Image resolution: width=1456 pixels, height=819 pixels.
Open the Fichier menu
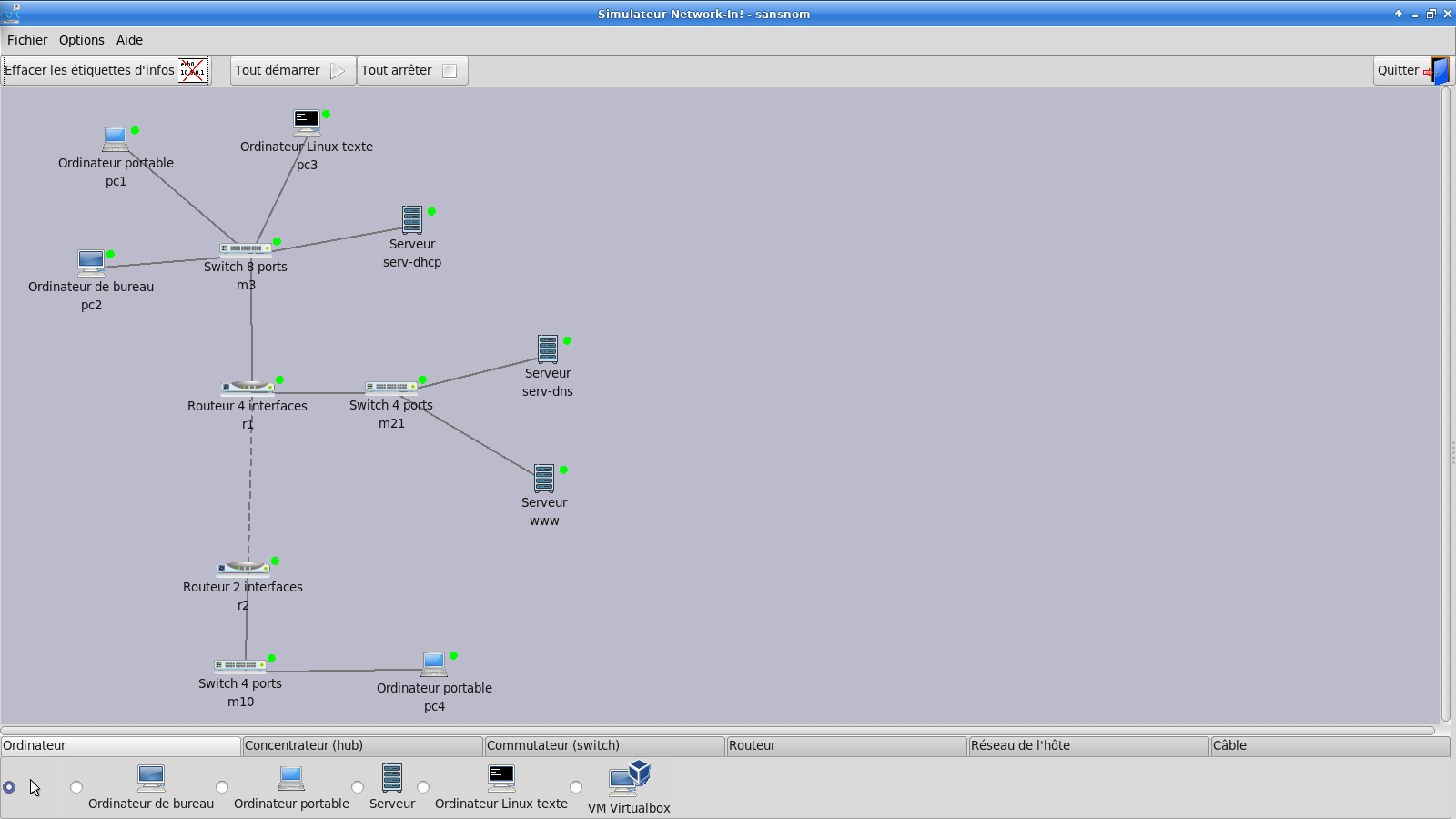click(x=27, y=40)
